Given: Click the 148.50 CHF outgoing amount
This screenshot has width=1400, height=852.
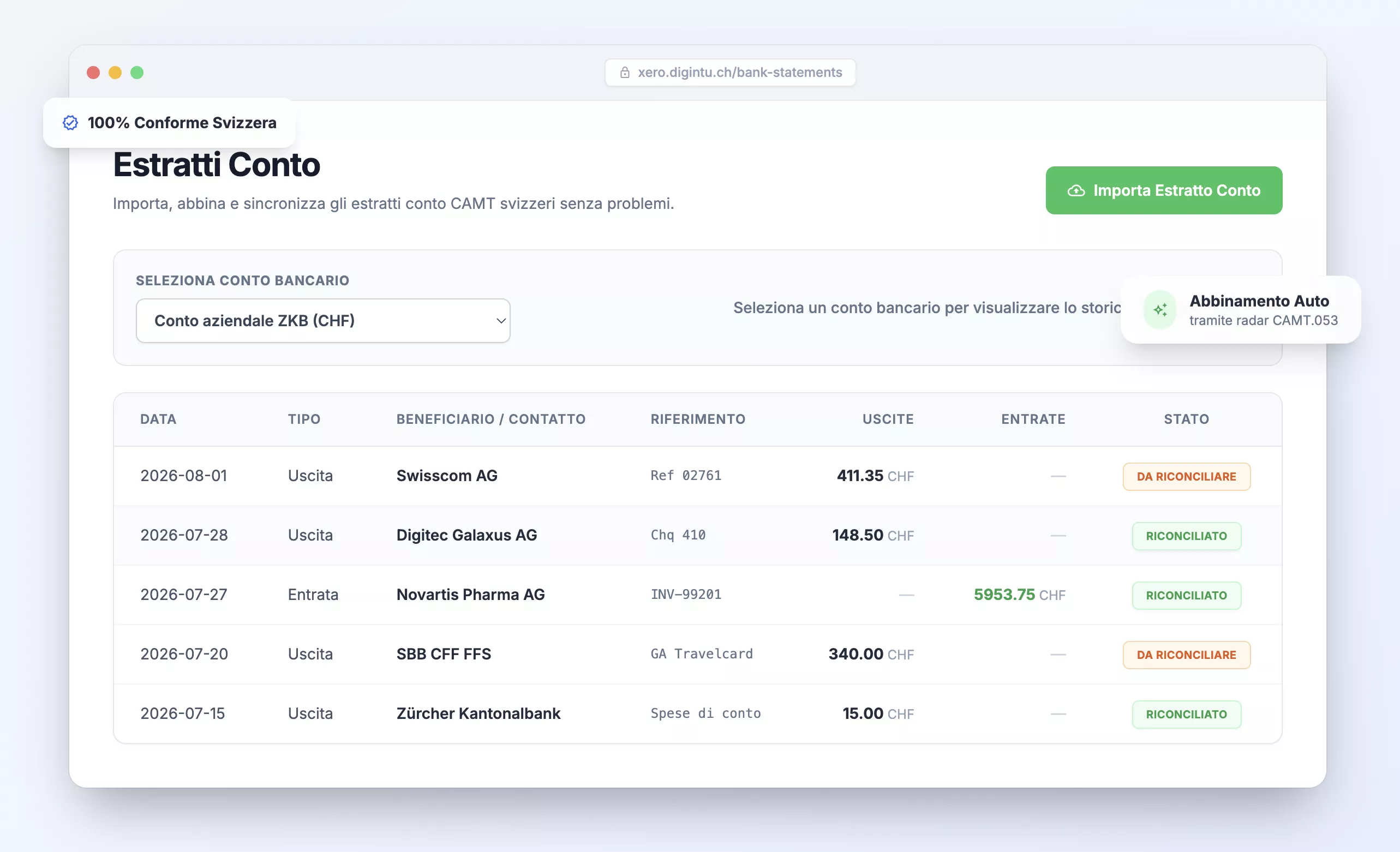Looking at the screenshot, I should pyautogui.click(x=873, y=535).
